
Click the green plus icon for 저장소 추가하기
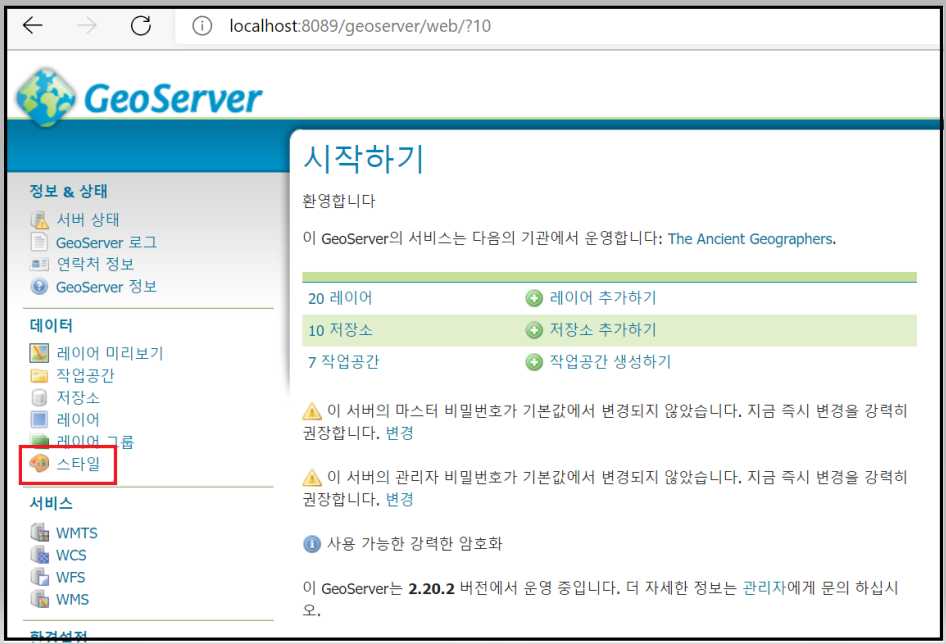[x=534, y=330]
